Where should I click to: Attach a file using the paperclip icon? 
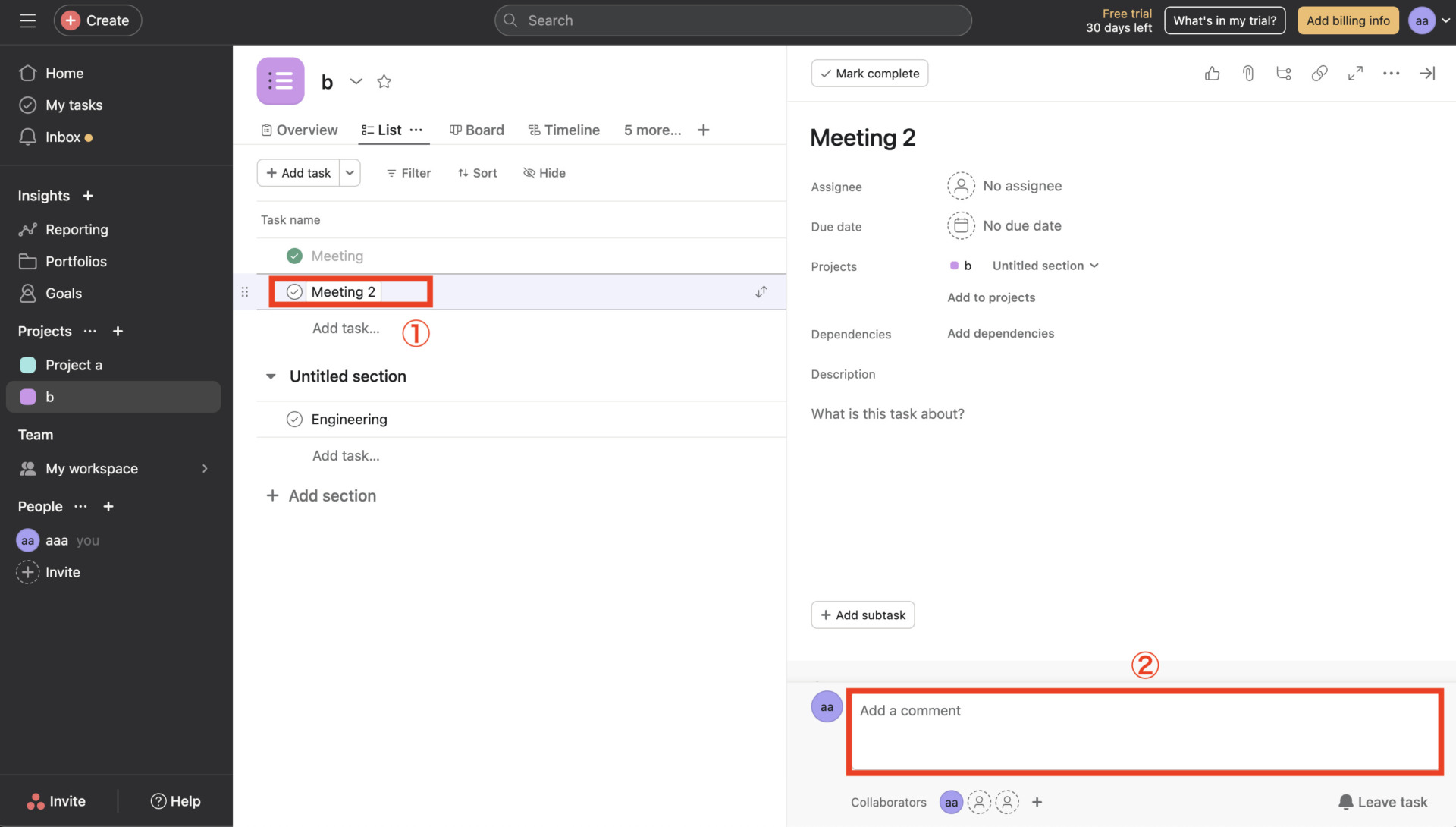(x=1248, y=73)
